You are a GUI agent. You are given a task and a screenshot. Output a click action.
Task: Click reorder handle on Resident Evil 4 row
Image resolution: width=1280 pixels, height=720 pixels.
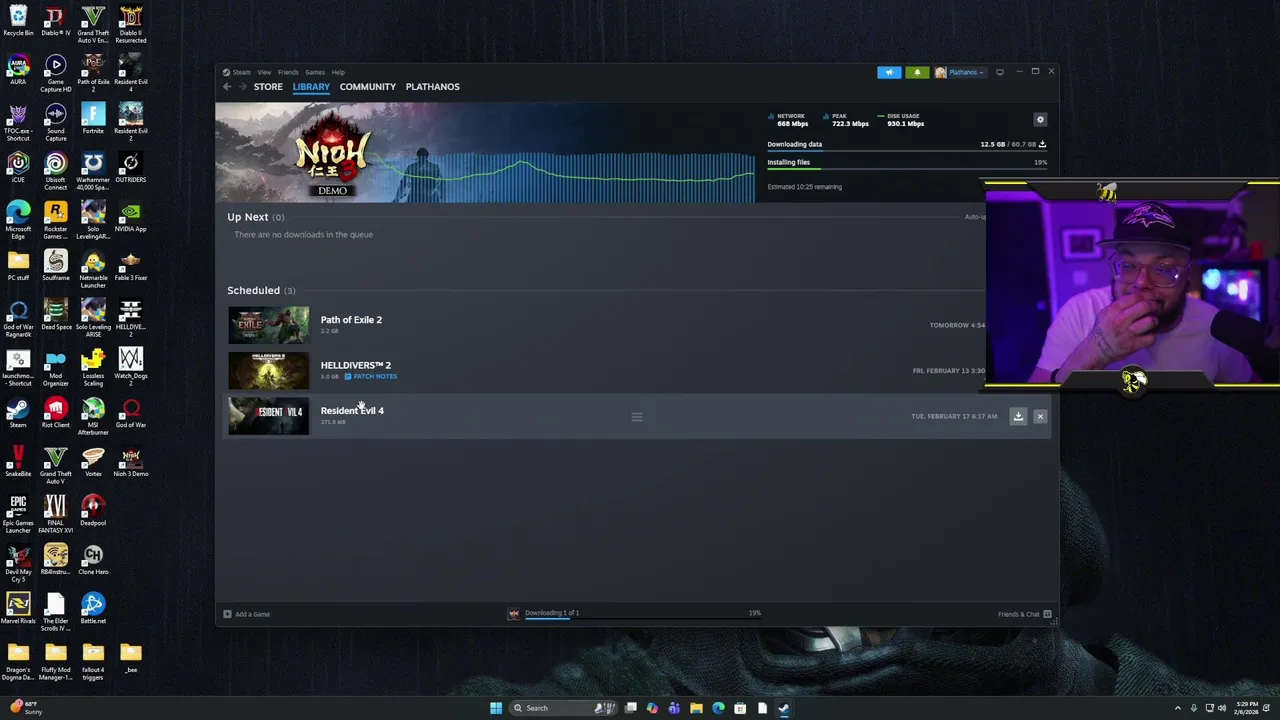(x=636, y=417)
